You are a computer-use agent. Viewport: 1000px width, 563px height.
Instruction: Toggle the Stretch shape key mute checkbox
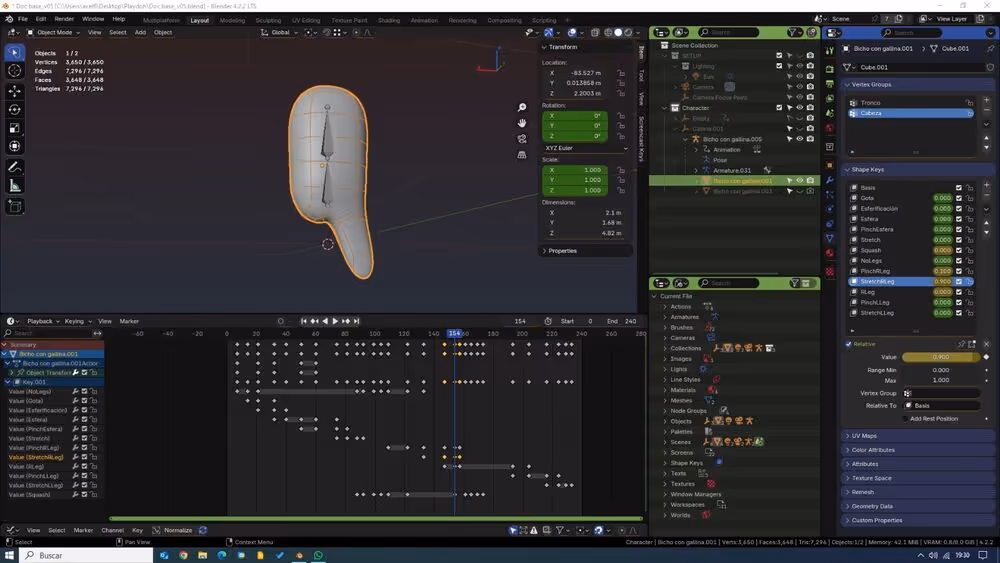coord(959,240)
